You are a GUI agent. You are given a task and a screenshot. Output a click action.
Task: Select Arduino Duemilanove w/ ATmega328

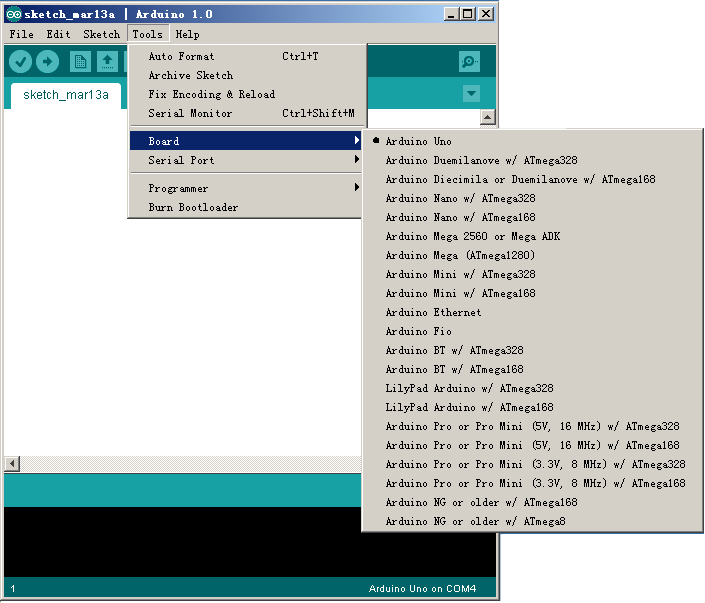532,160
